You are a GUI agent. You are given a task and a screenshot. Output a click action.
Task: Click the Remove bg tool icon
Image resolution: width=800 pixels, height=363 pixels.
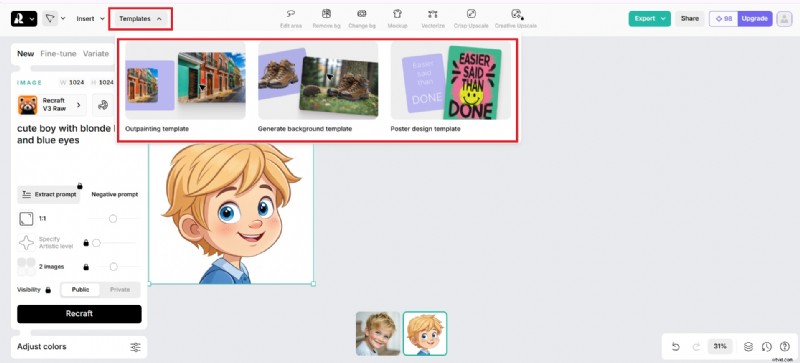click(x=327, y=14)
